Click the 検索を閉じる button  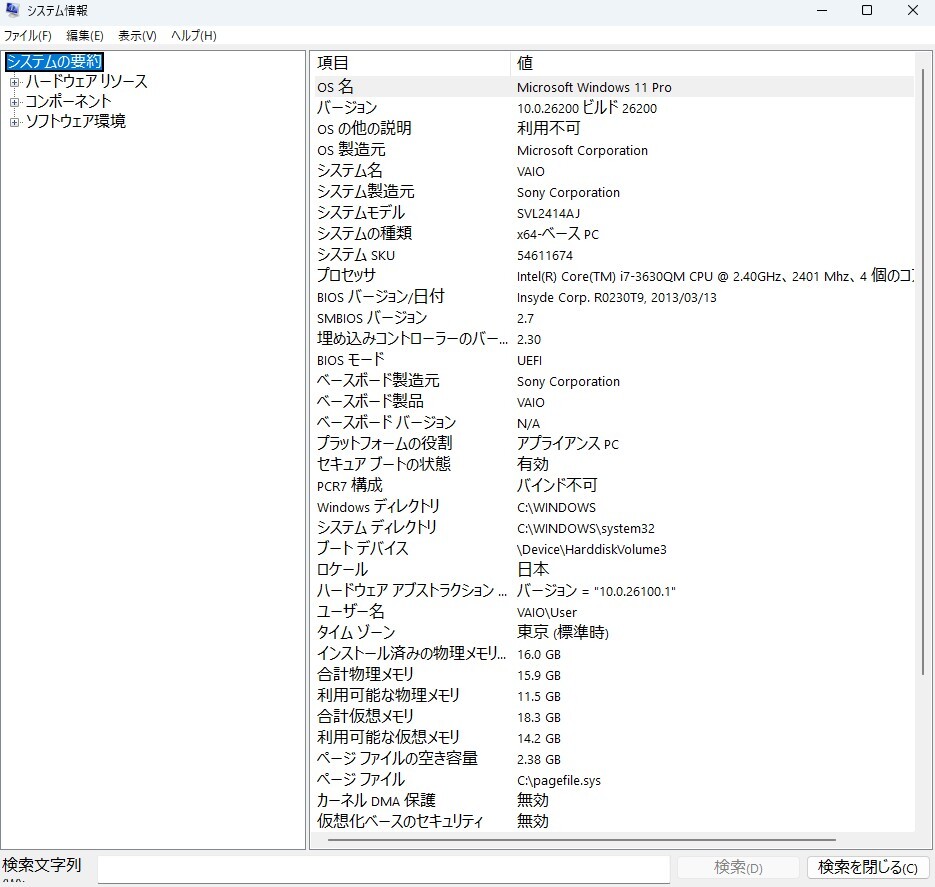click(867, 867)
